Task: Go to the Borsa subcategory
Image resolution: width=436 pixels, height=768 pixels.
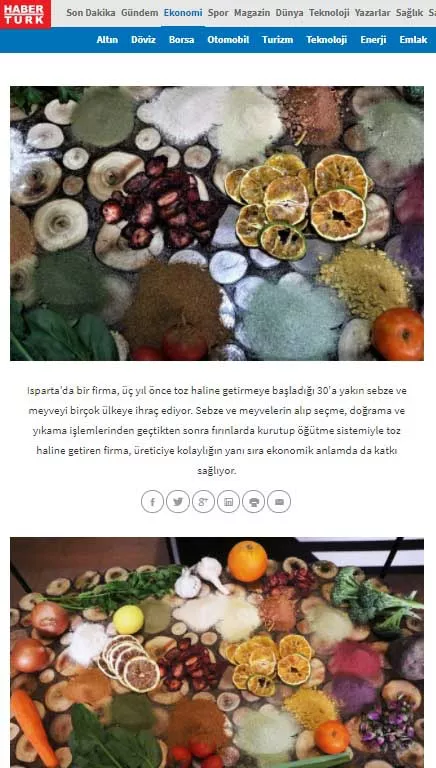Action: click(182, 40)
